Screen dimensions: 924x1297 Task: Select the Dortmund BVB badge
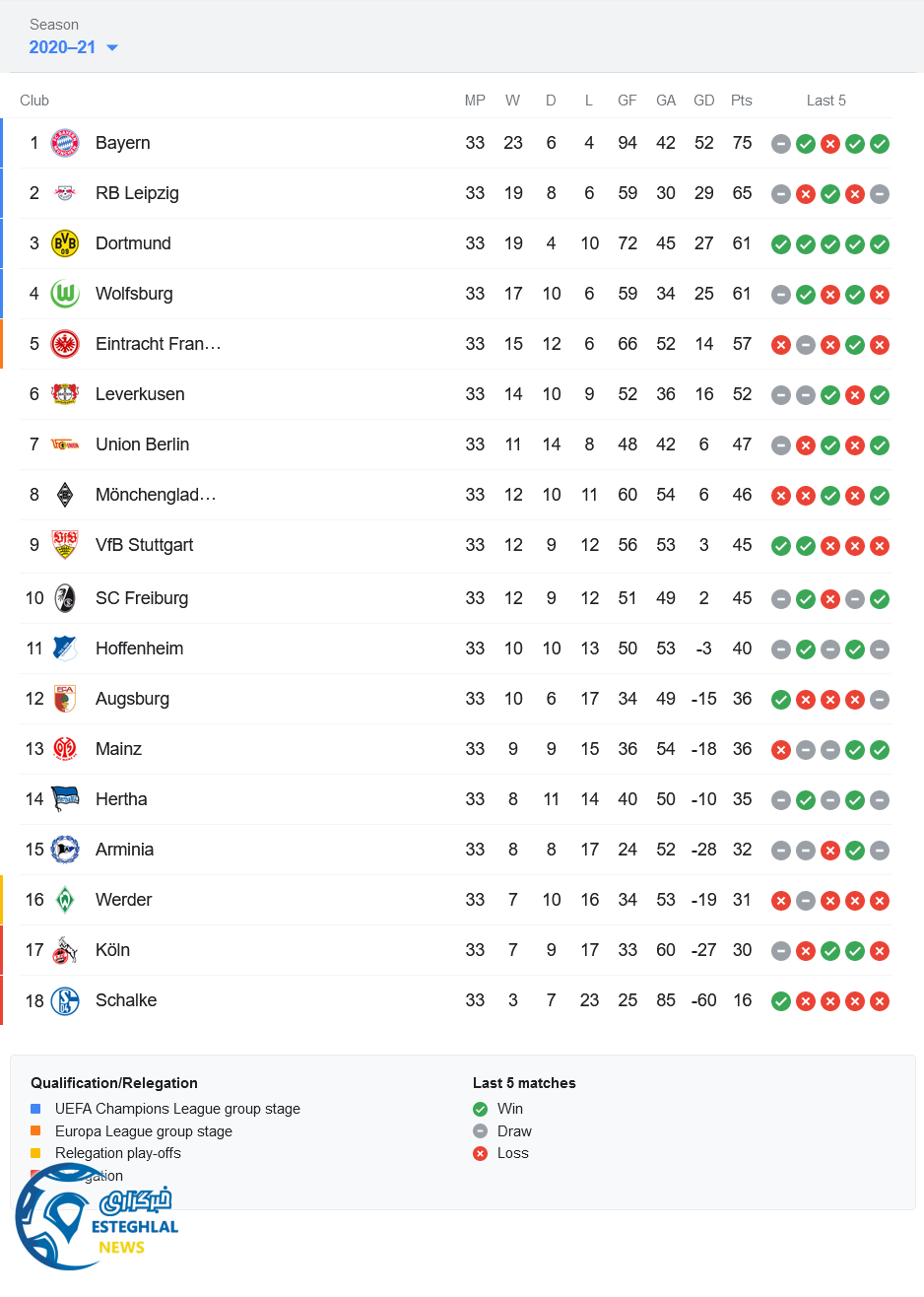pyautogui.click(x=65, y=243)
